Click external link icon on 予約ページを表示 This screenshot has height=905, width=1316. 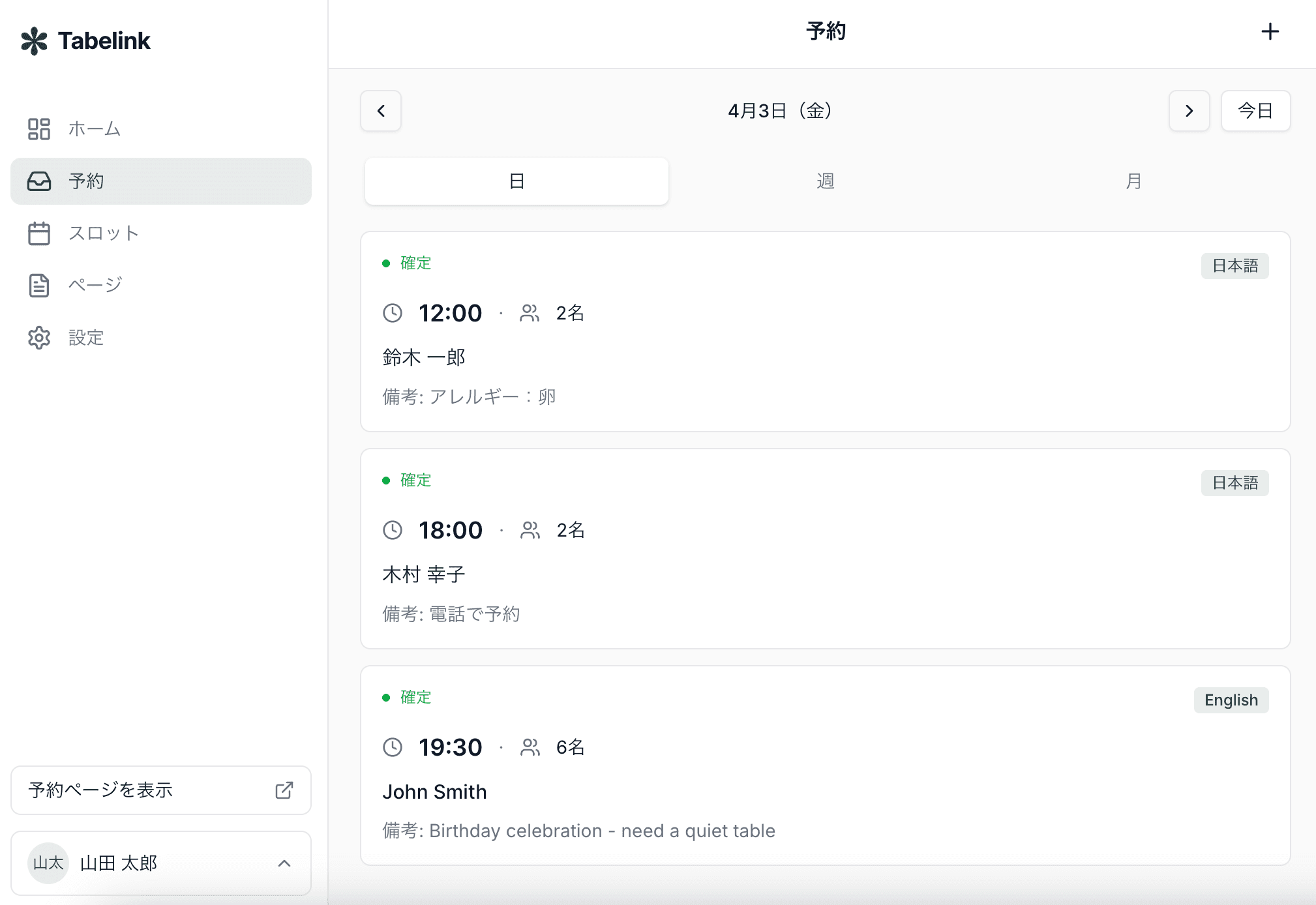(284, 790)
